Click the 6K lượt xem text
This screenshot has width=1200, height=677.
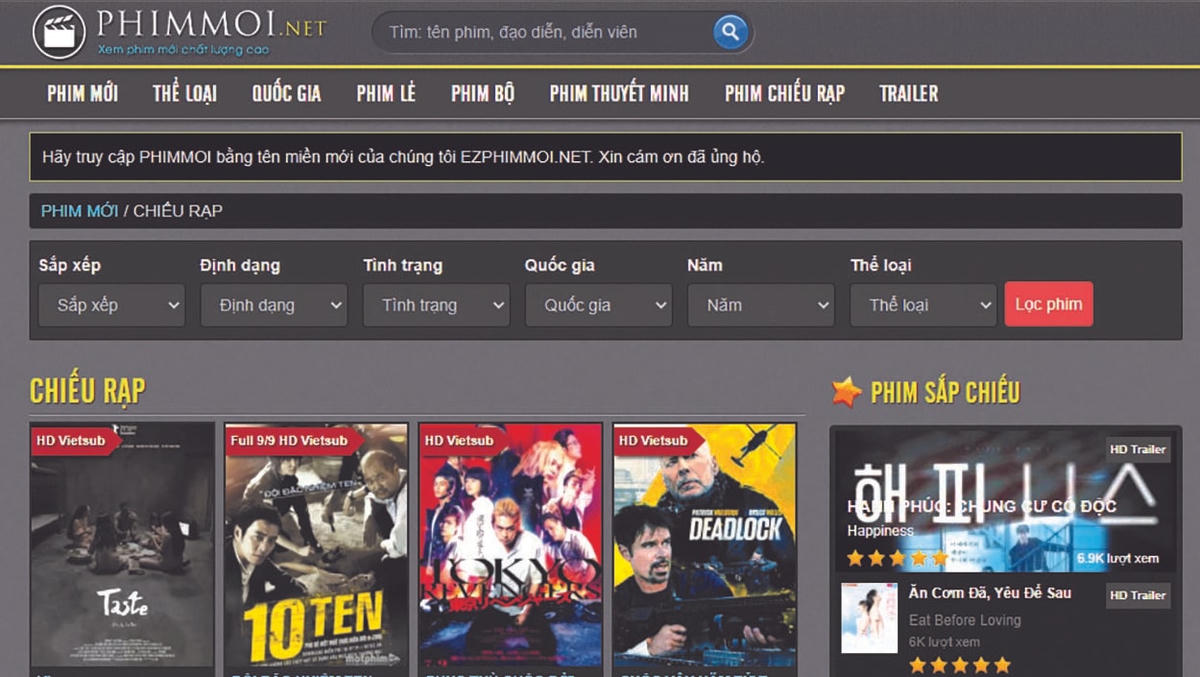(x=944, y=642)
